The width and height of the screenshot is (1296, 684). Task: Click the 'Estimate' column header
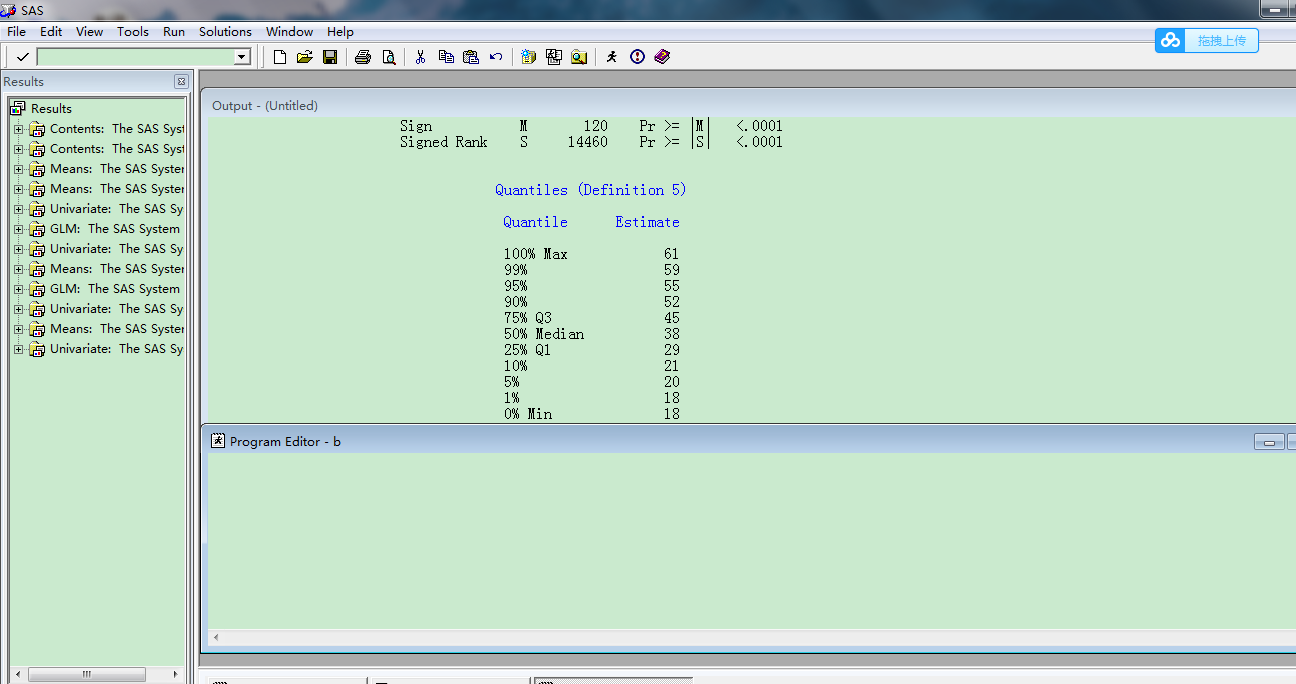pyautogui.click(x=647, y=222)
